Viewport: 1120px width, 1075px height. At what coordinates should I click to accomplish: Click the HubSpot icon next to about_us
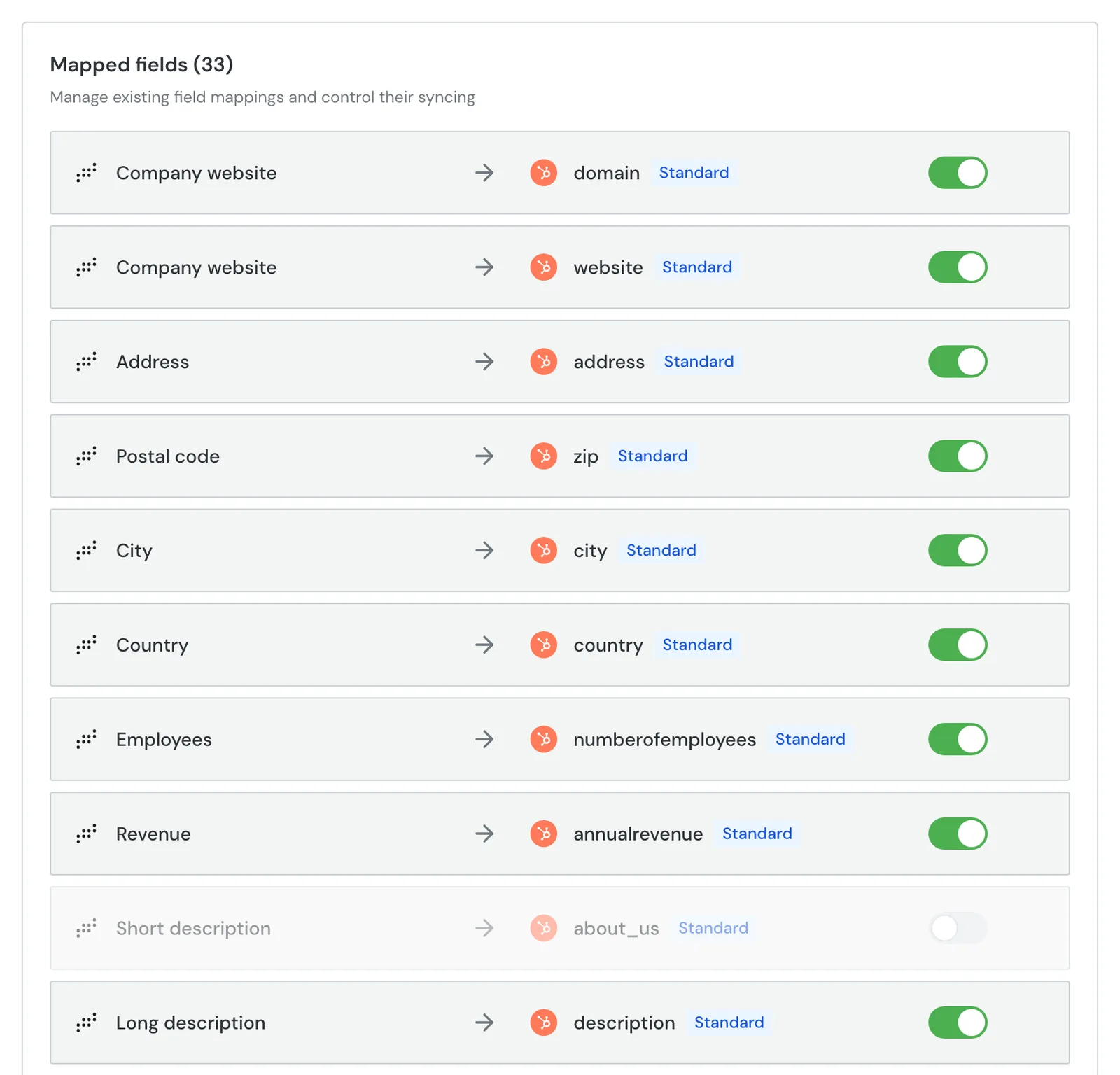pyautogui.click(x=544, y=929)
